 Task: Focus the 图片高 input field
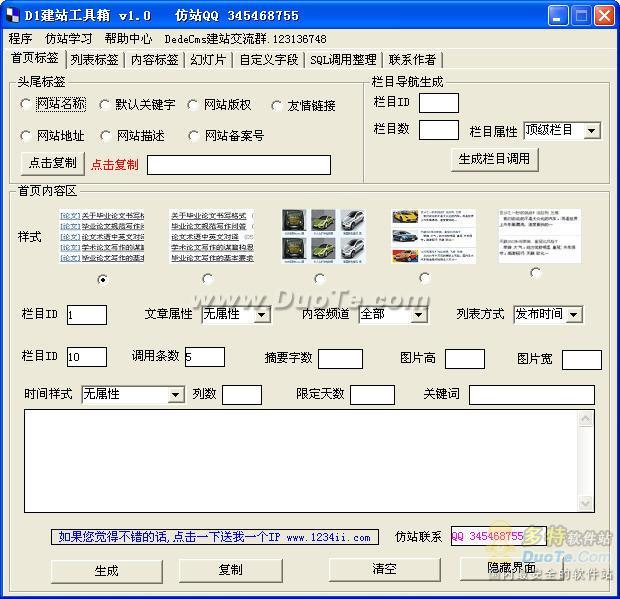coord(465,359)
